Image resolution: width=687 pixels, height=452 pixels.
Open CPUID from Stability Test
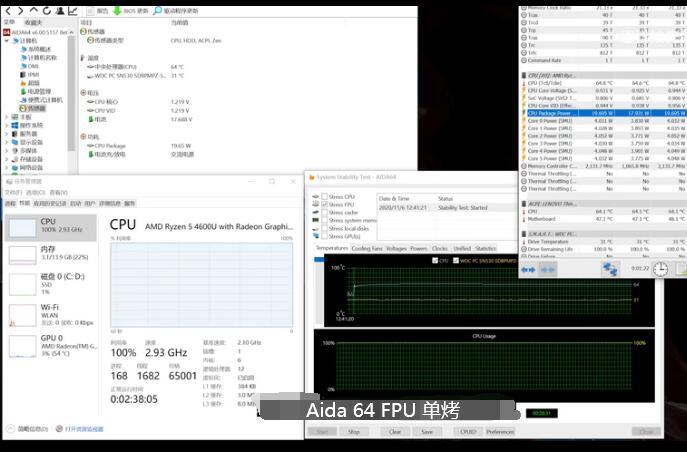point(468,432)
